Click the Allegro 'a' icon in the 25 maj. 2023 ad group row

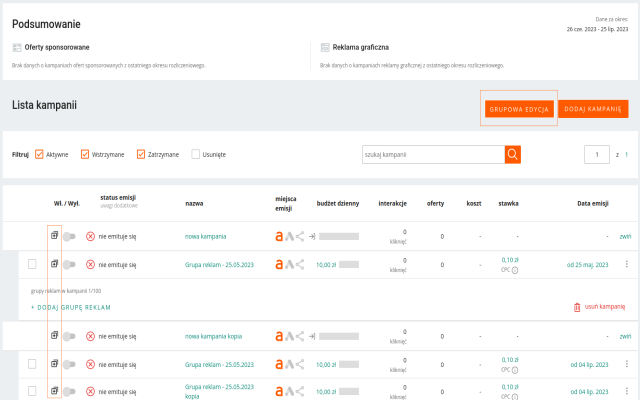coord(279,265)
